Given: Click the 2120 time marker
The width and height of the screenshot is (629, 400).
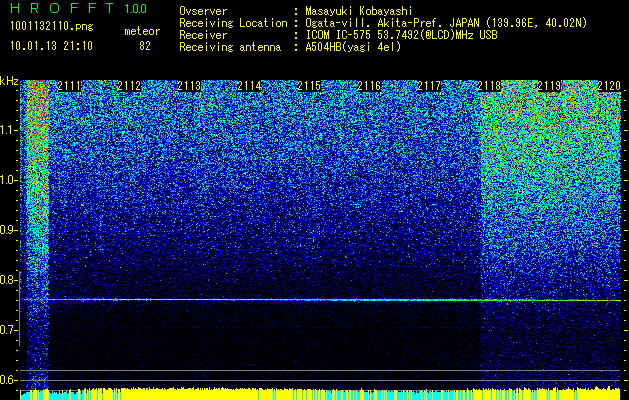Looking at the screenshot, I should pos(609,86).
